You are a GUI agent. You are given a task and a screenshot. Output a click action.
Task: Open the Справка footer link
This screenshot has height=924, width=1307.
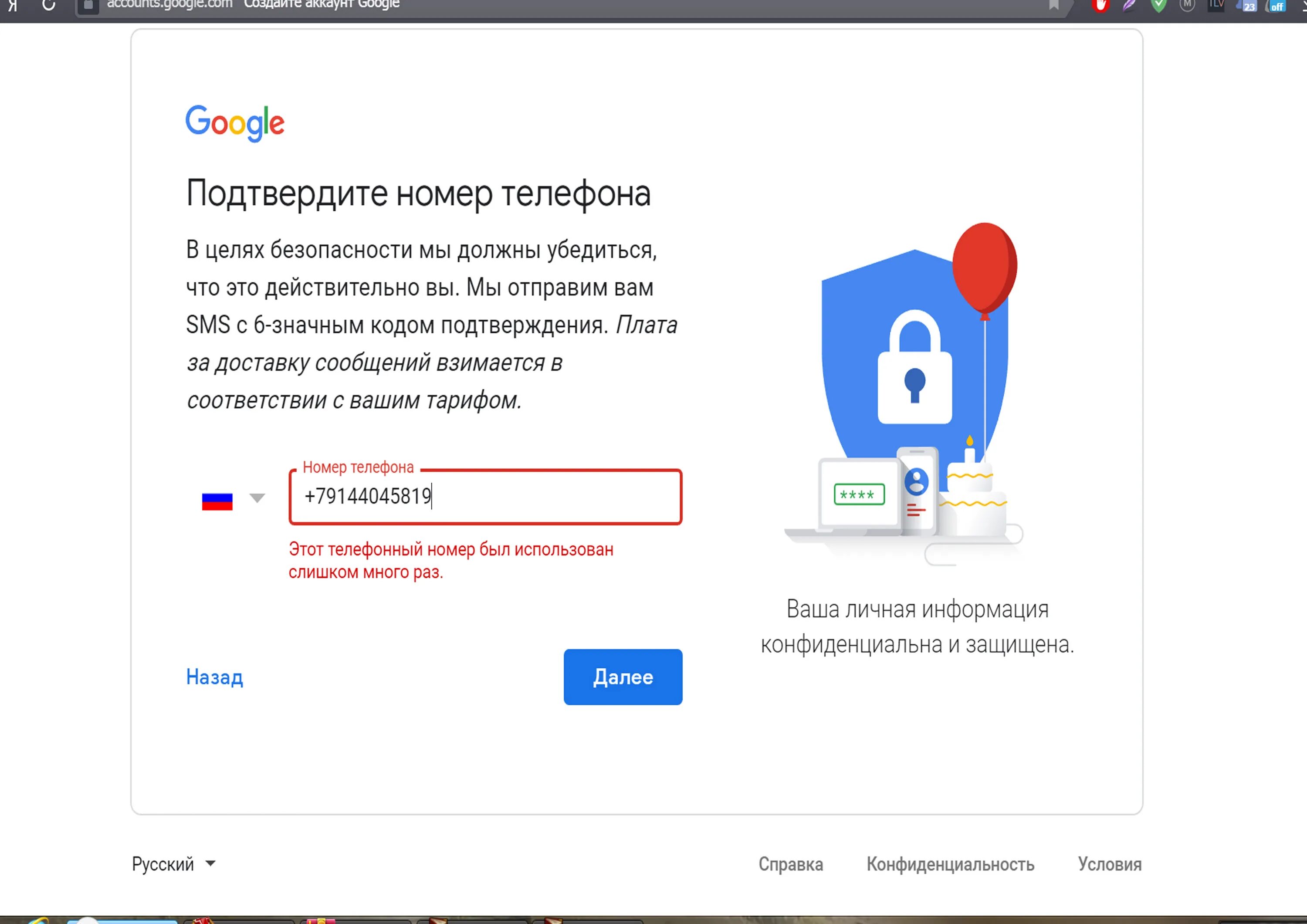[x=791, y=864]
